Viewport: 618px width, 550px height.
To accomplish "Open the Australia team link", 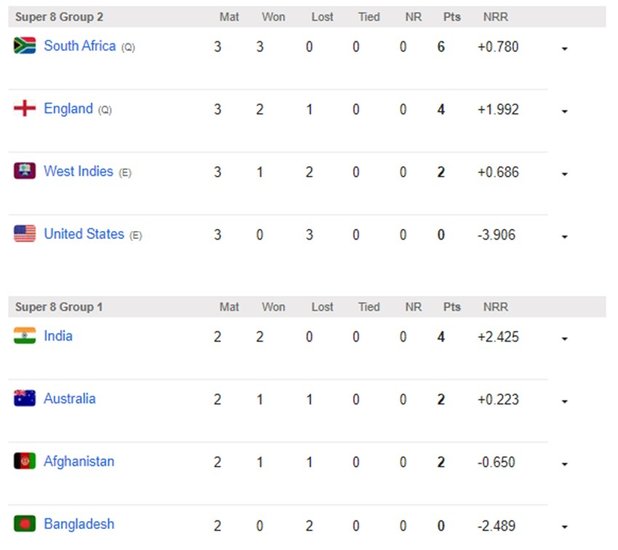I will [70, 399].
